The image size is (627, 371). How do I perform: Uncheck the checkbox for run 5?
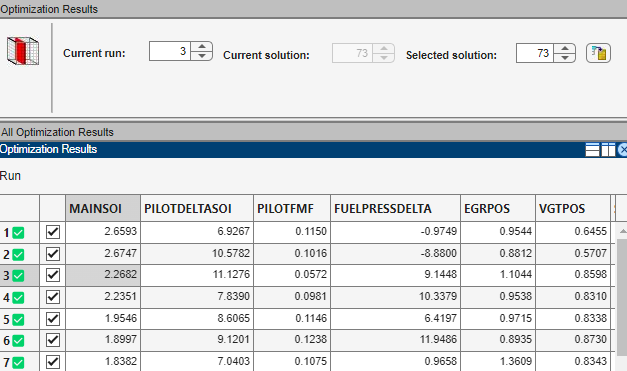(x=53, y=319)
